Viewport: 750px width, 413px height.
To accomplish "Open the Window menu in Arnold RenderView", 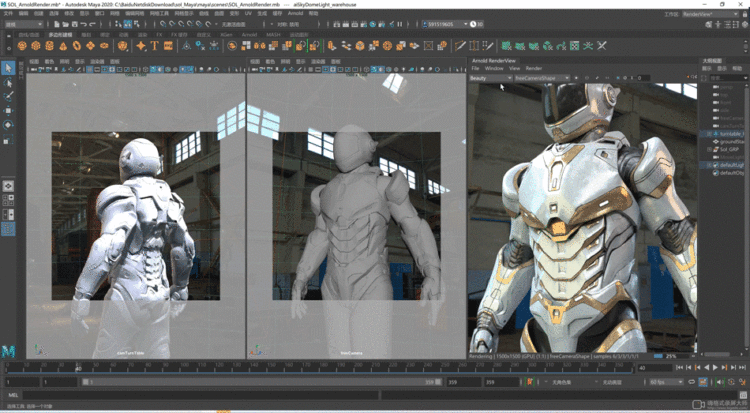I will (494, 68).
